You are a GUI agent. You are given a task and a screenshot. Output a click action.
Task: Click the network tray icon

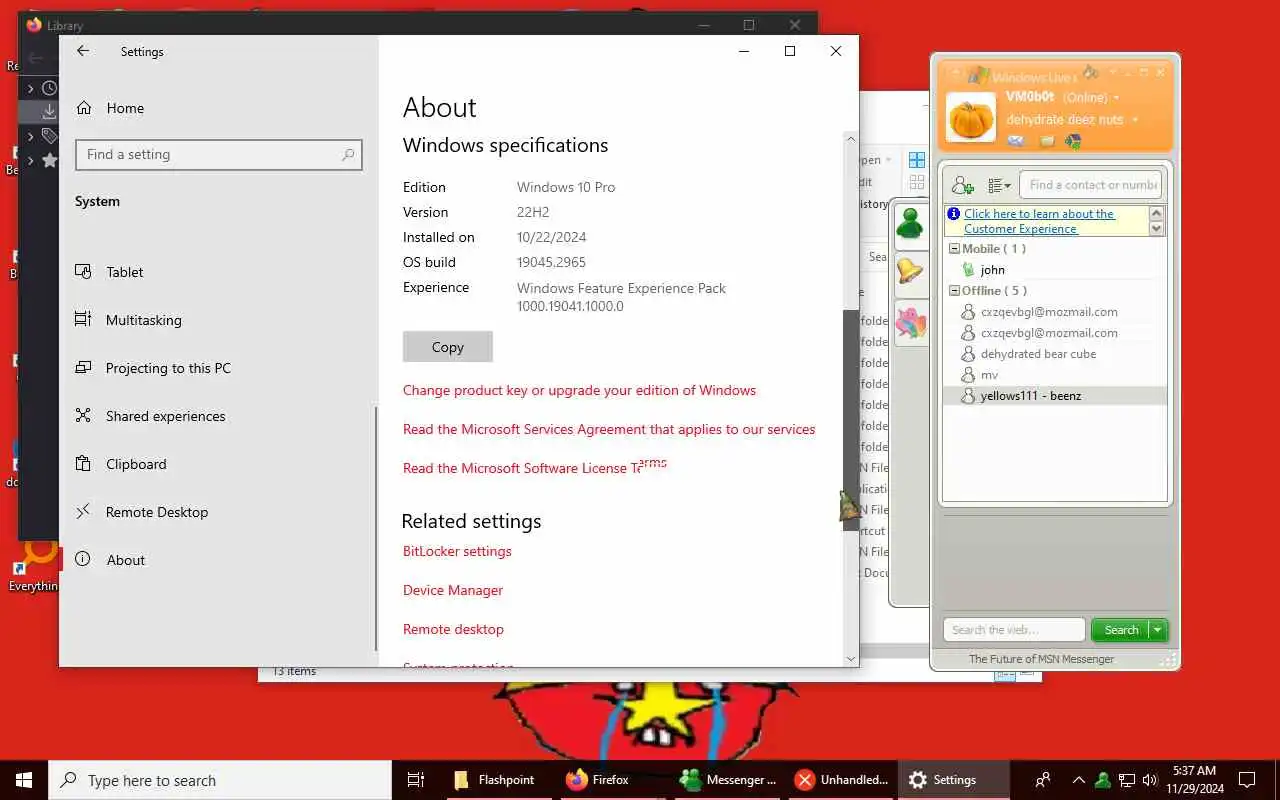tap(1126, 780)
